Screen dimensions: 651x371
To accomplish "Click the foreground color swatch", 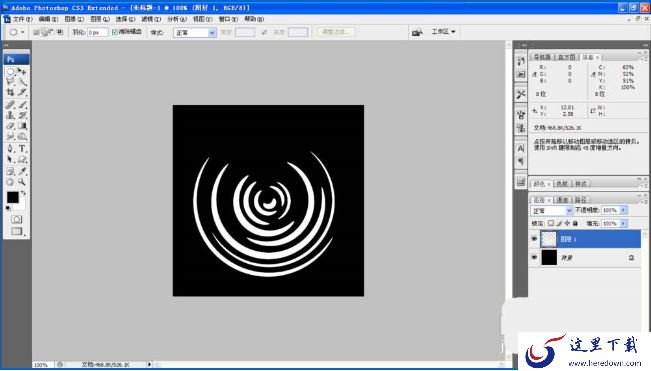I will (12, 197).
